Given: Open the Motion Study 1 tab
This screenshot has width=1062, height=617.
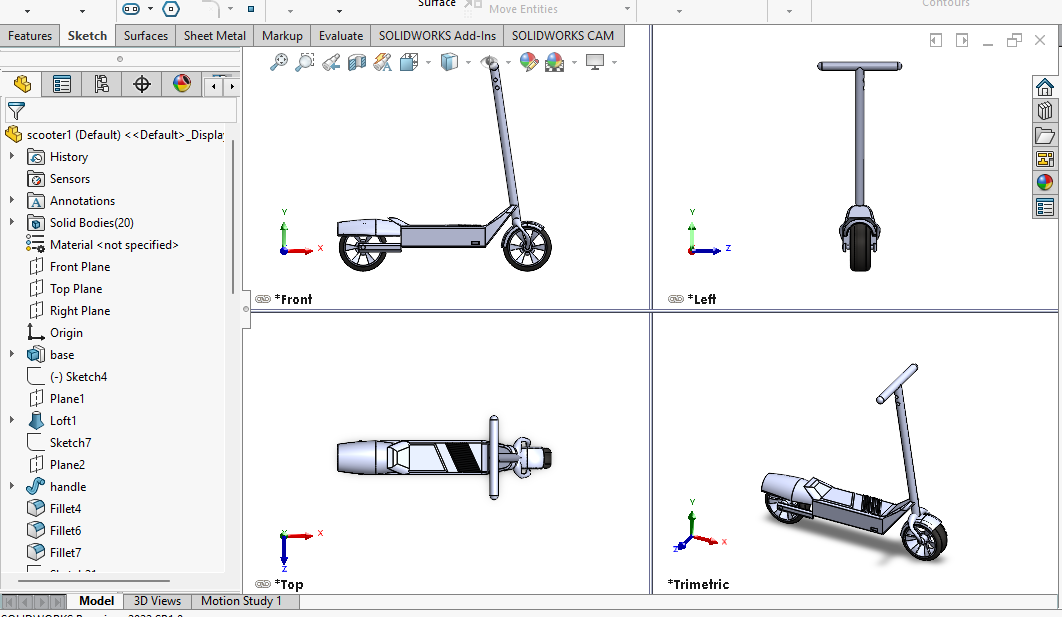Looking at the screenshot, I should pos(241,601).
